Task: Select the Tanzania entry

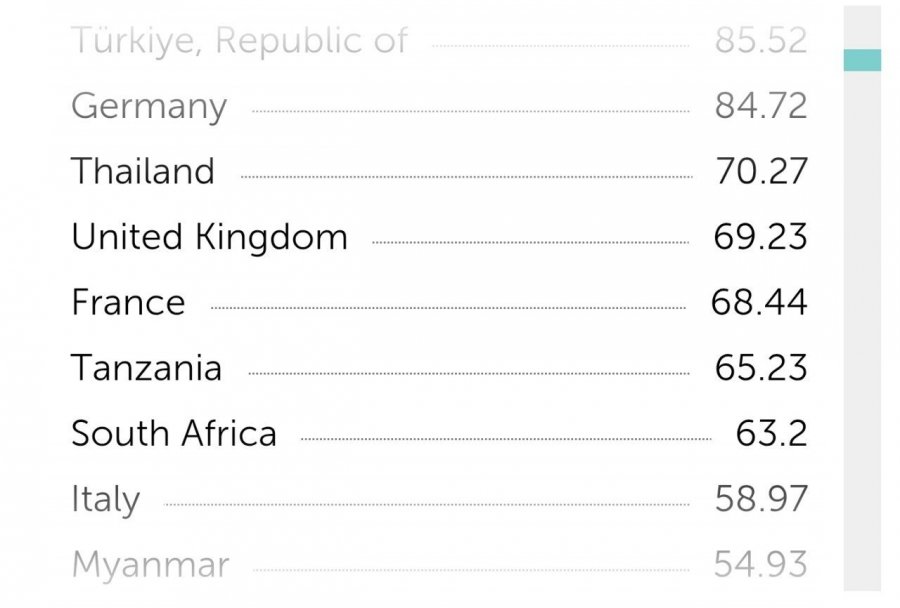Action: pos(147,368)
